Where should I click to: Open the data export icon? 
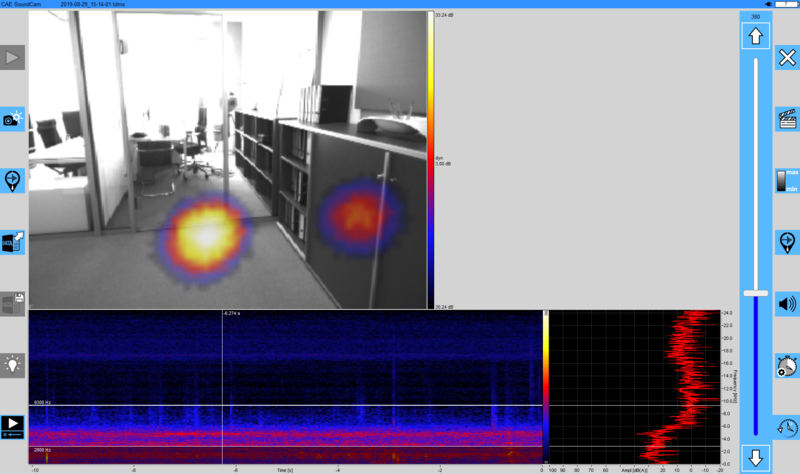[12, 241]
